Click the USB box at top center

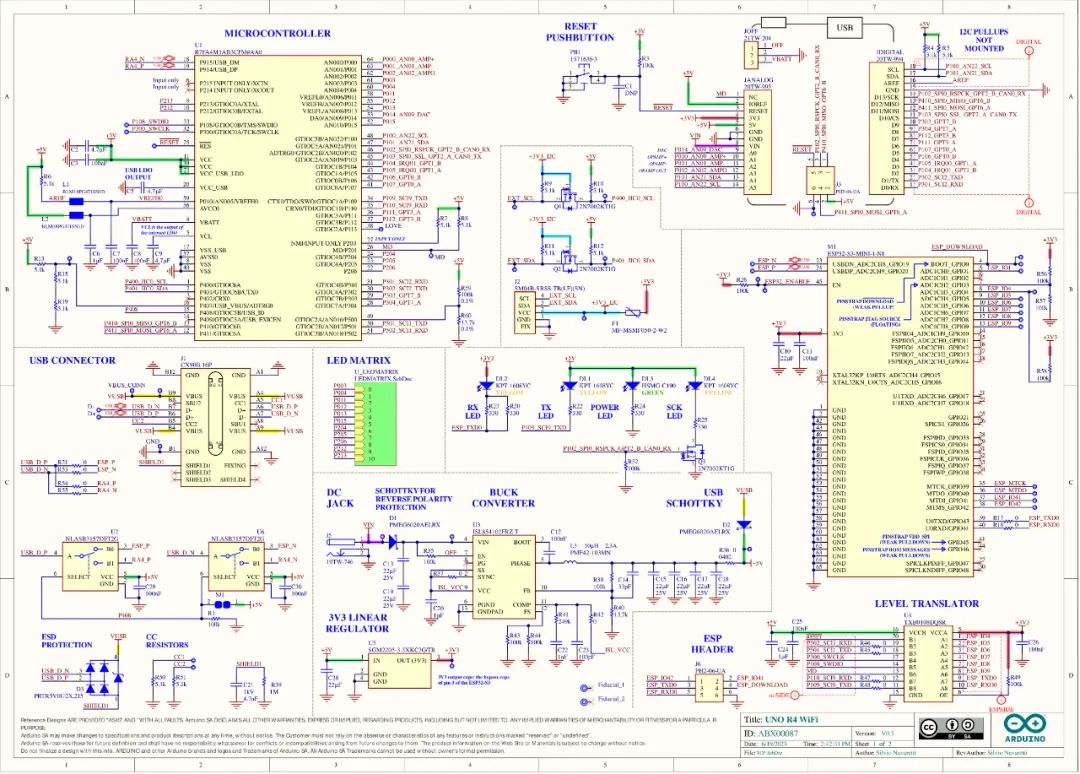[x=845, y=27]
